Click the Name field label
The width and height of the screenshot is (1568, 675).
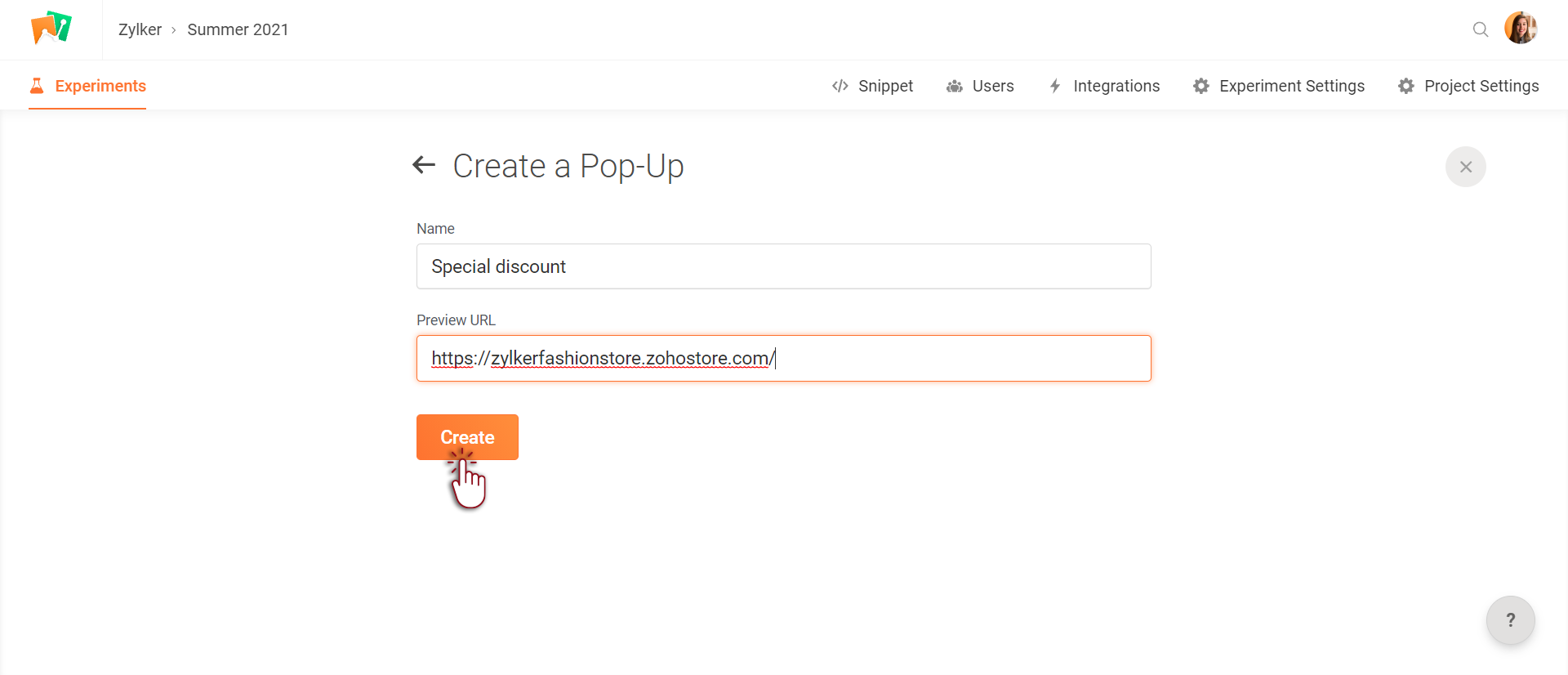435,229
